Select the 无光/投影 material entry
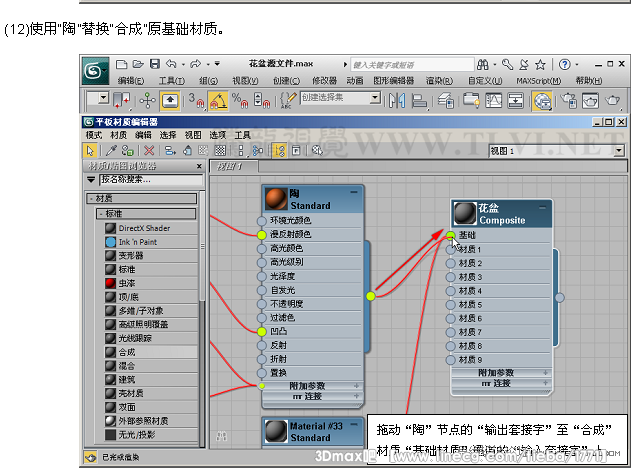Viewport: 636px width, 473px height. point(151,435)
